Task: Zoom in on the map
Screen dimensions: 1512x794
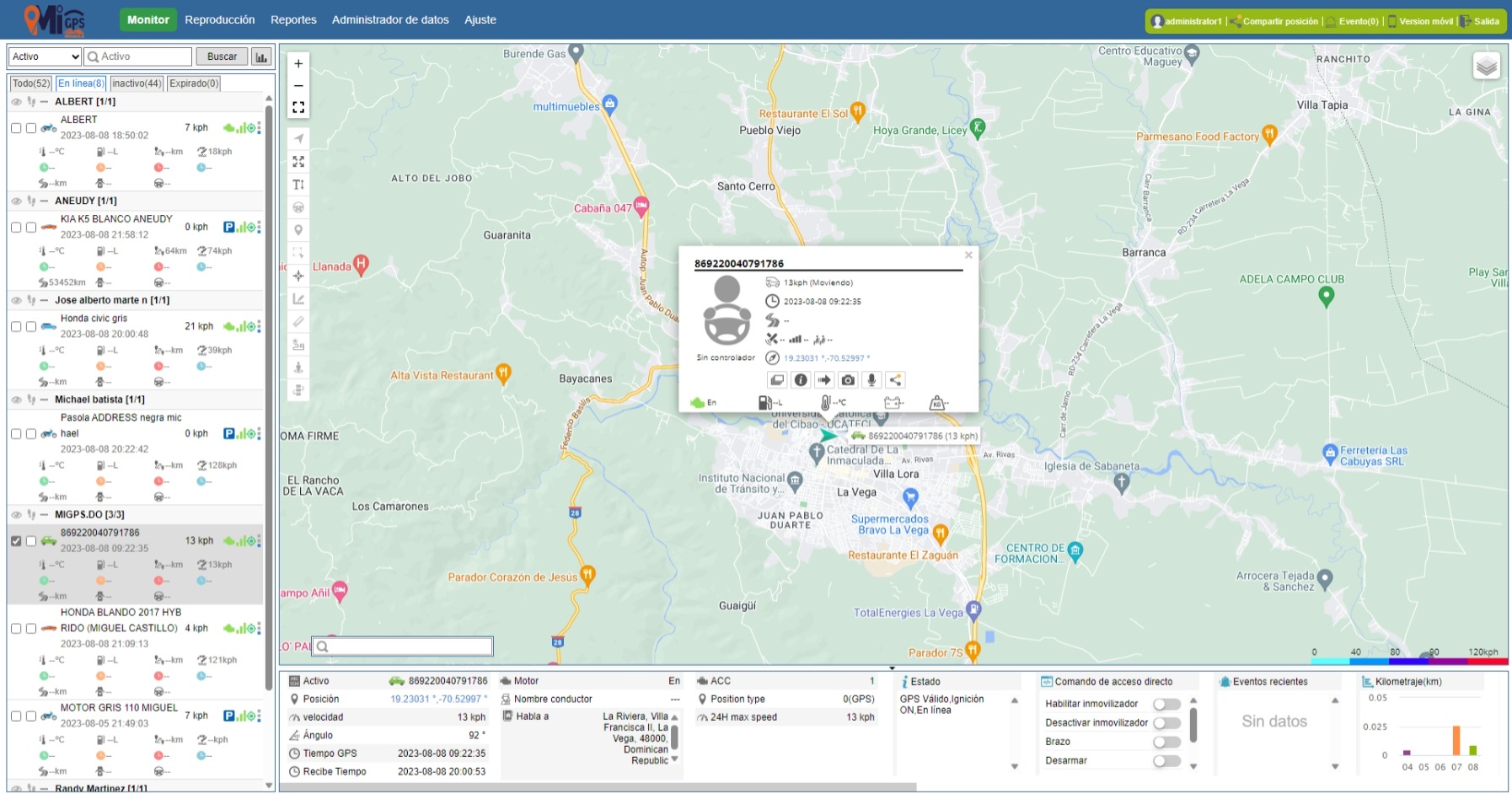Action: 298,64
